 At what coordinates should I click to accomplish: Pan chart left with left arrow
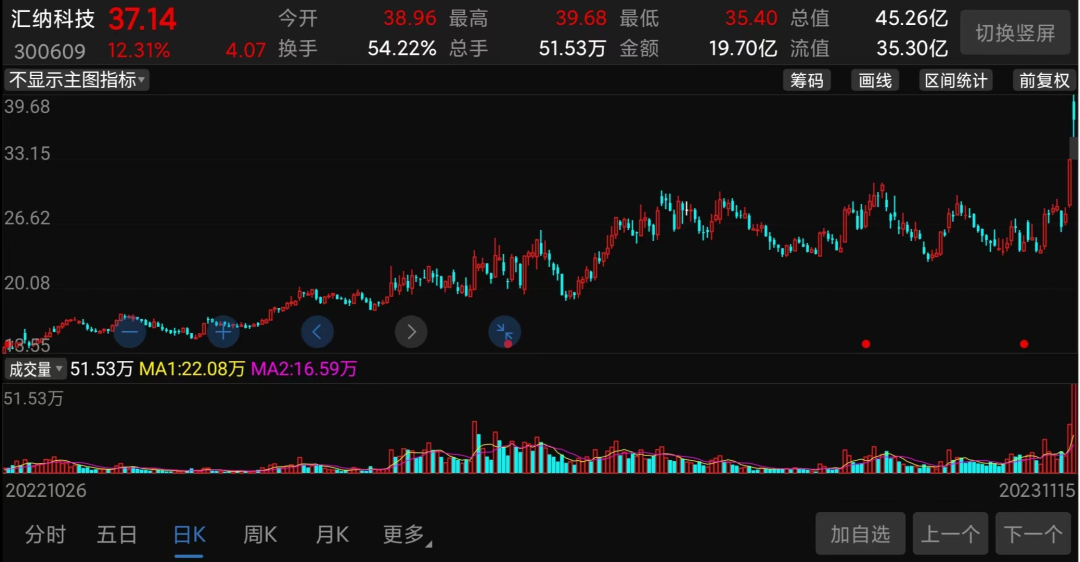318,332
